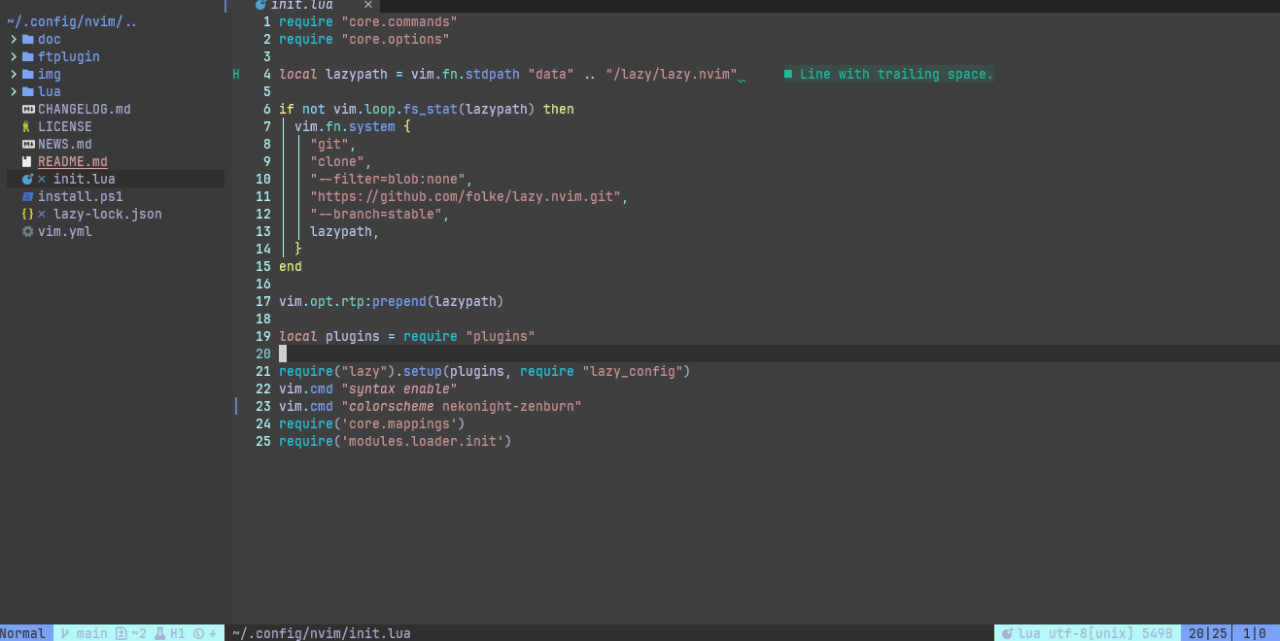Click the license icon beside LICENSE

tap(28, 127)
